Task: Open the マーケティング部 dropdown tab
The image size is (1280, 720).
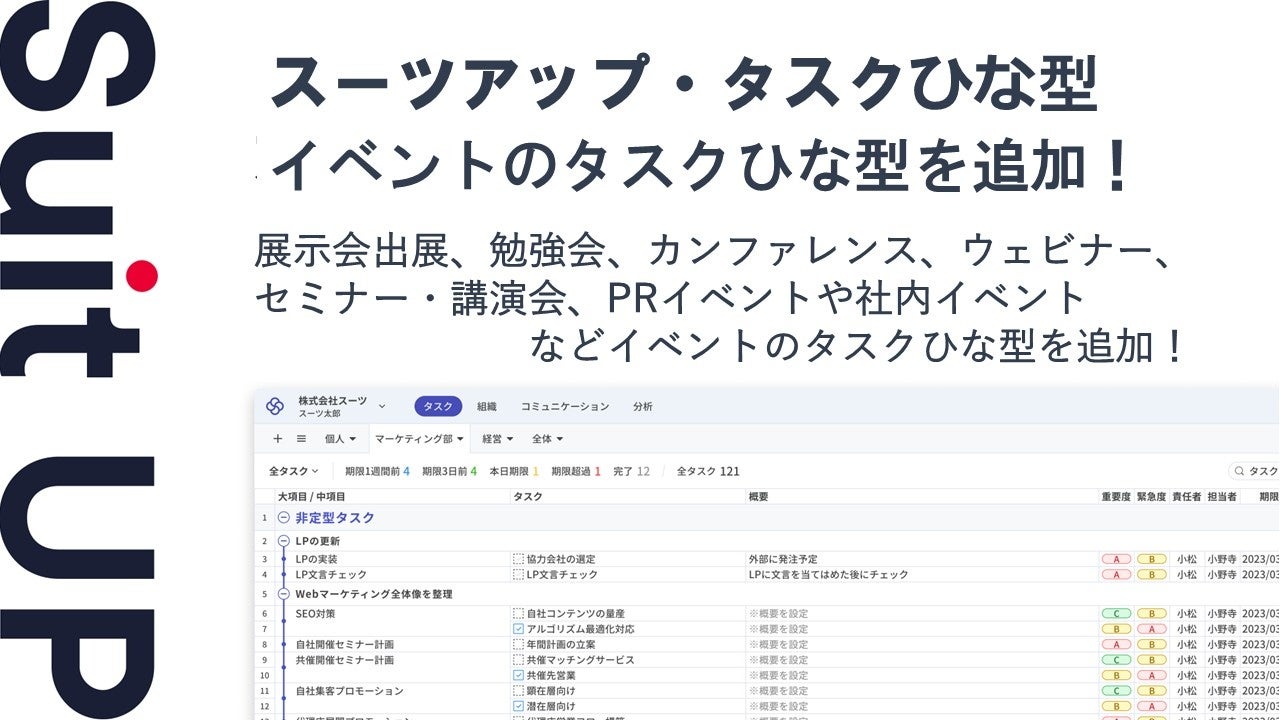Action: click(x=419, y=438)
